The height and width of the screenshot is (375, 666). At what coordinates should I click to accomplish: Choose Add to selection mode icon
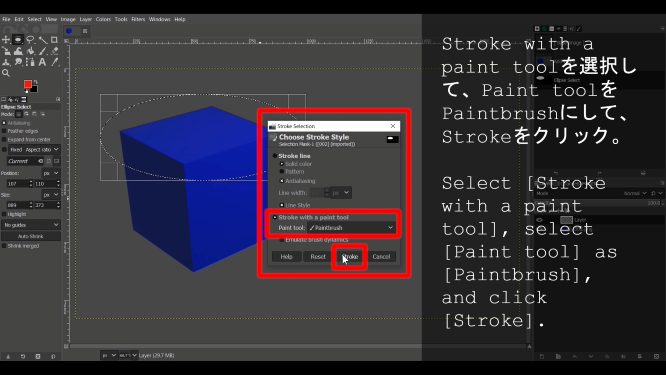(x=26, y=114)
